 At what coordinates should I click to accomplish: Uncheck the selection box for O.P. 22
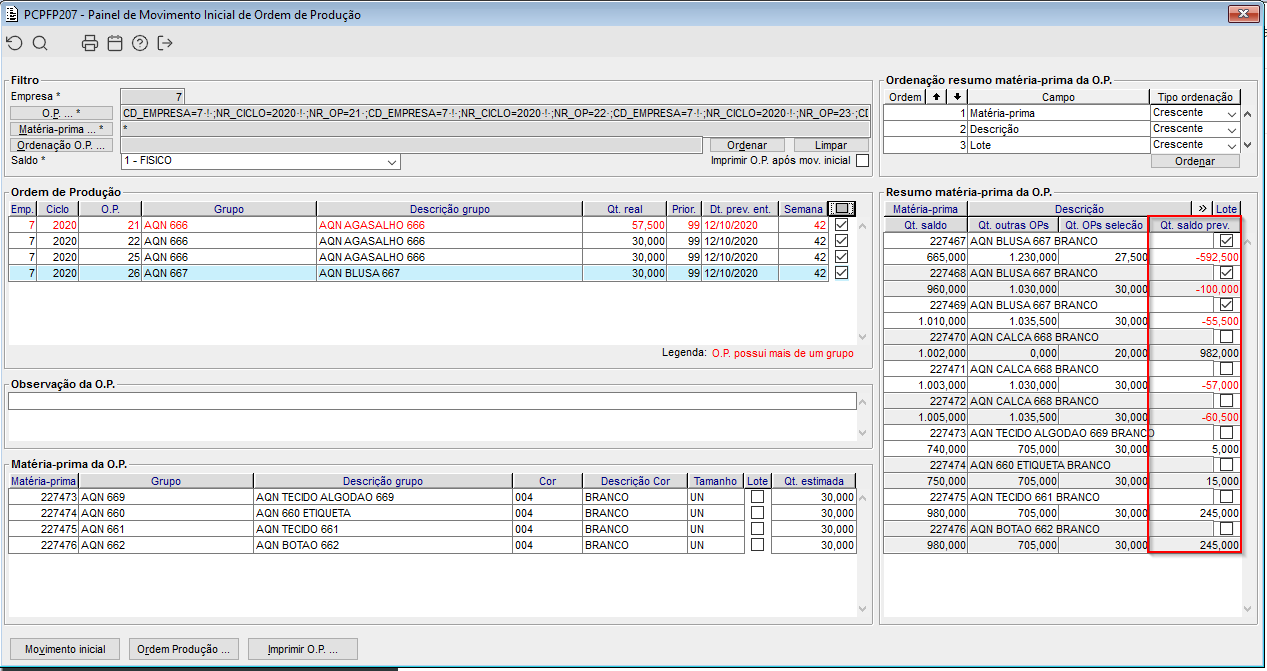click(841, 241)
